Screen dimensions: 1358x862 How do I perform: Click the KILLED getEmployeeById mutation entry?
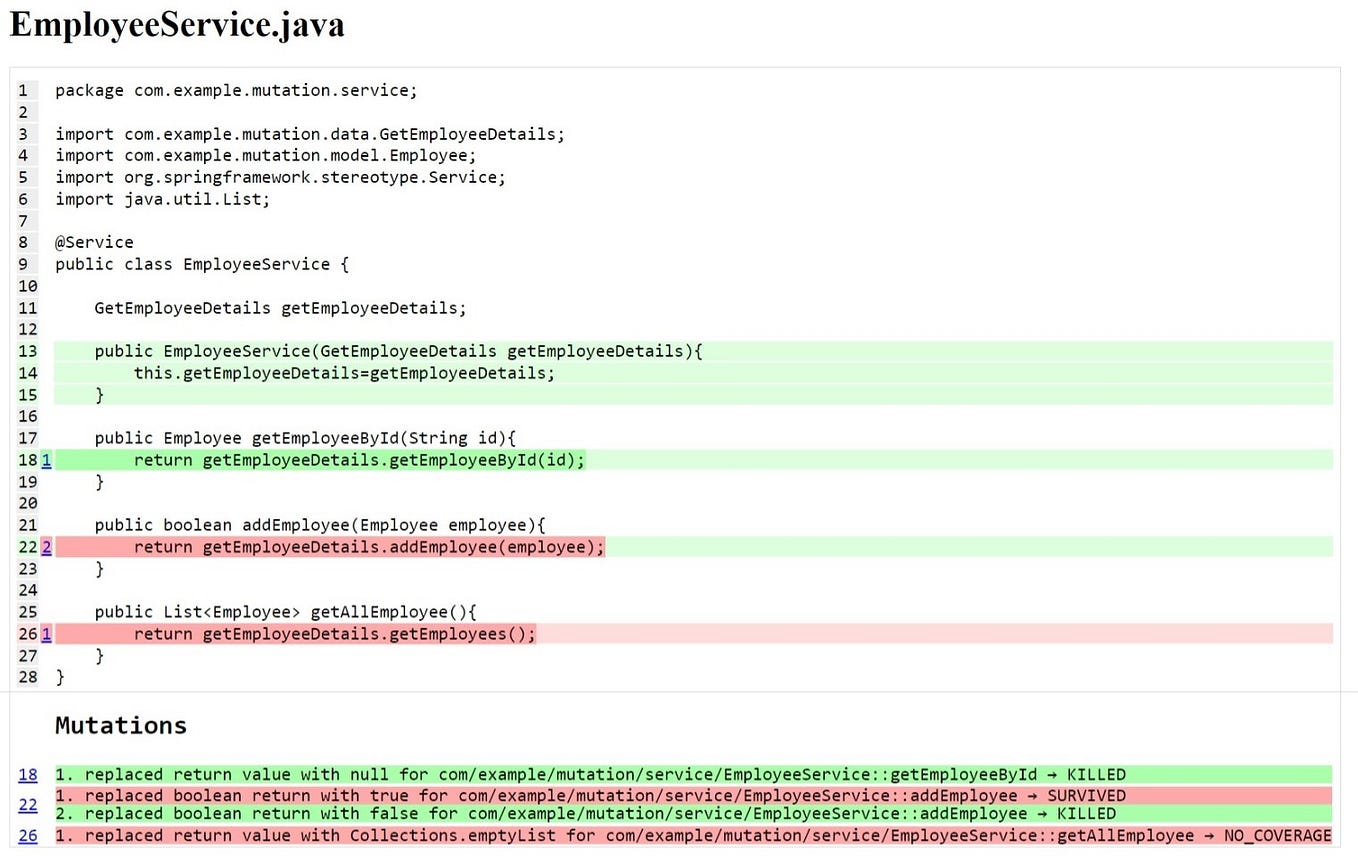(x=590, y=775)
